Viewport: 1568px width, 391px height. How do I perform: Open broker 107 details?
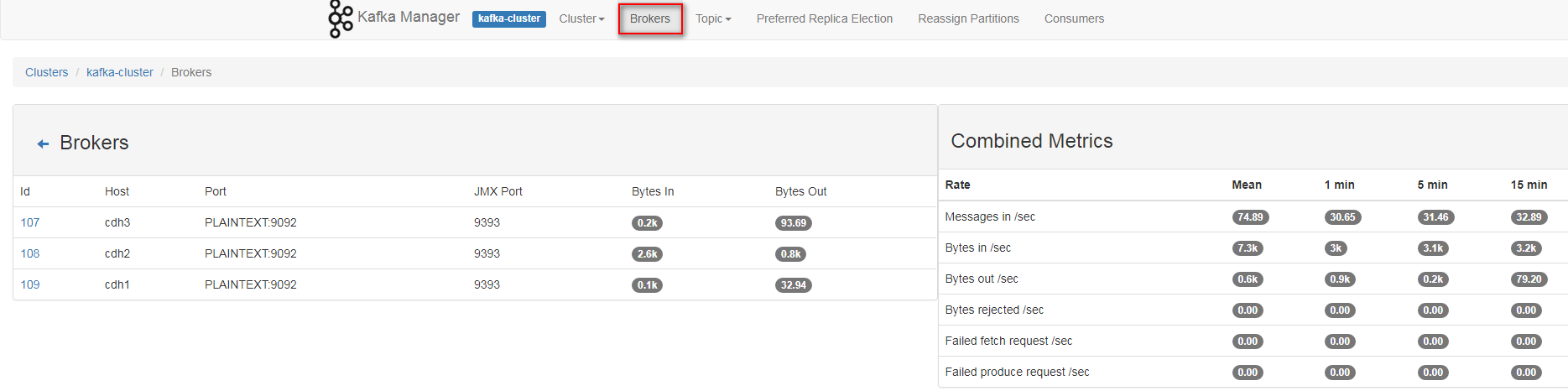pos(30,222)
